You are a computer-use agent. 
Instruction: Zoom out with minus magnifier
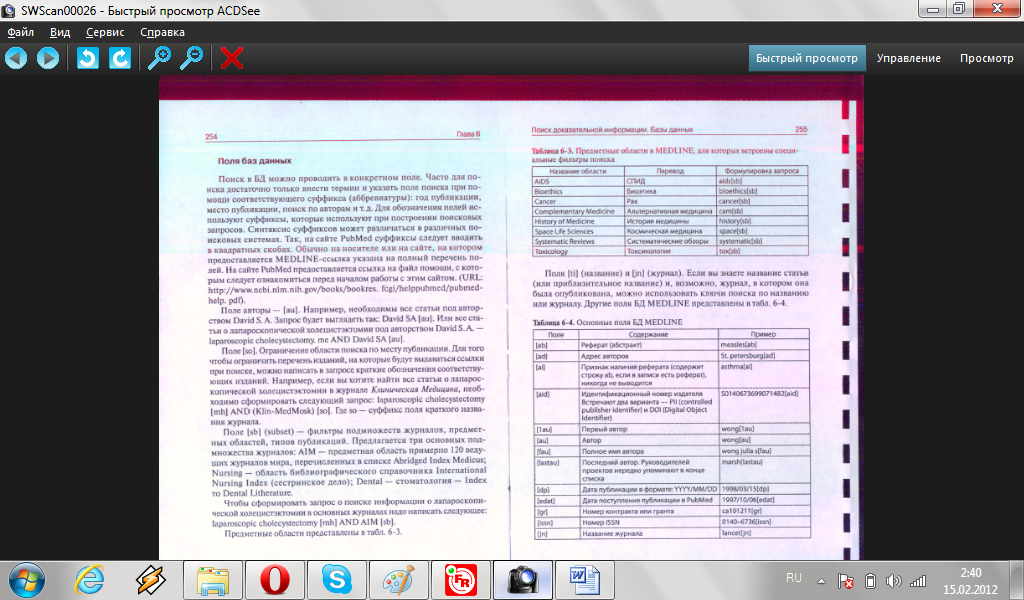pos(191,58)
